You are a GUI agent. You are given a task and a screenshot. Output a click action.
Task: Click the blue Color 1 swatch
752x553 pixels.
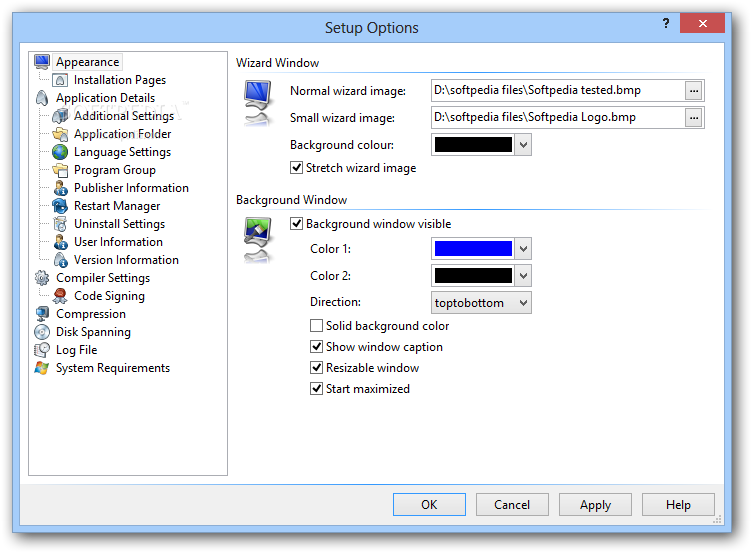(473, 249)
